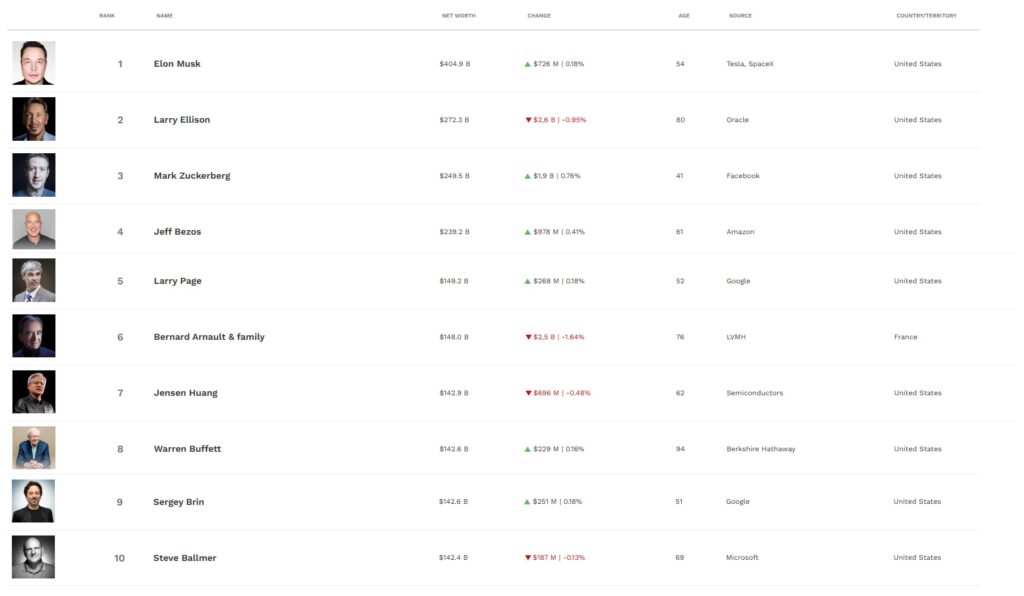Click the France country cell

pos(905,337)
